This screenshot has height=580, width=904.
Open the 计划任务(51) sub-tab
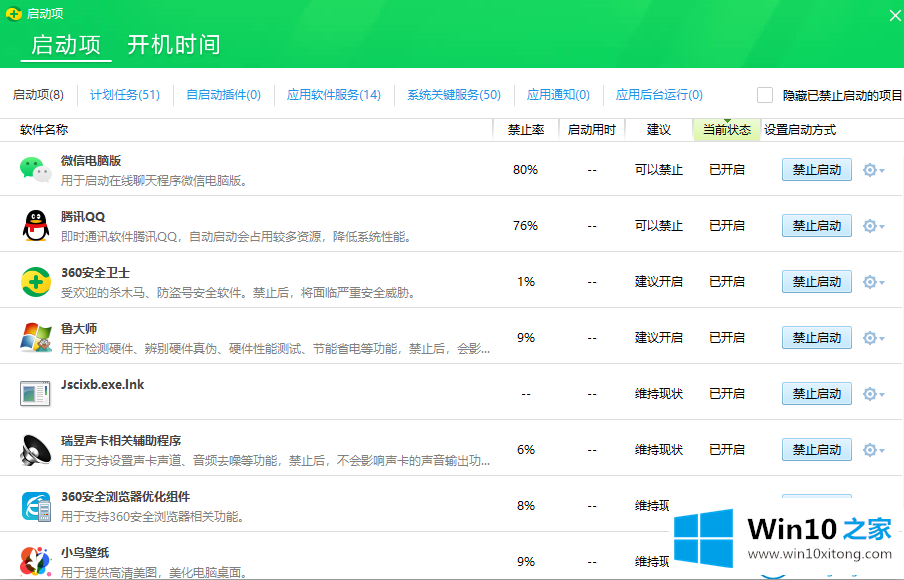coord(125,95)
